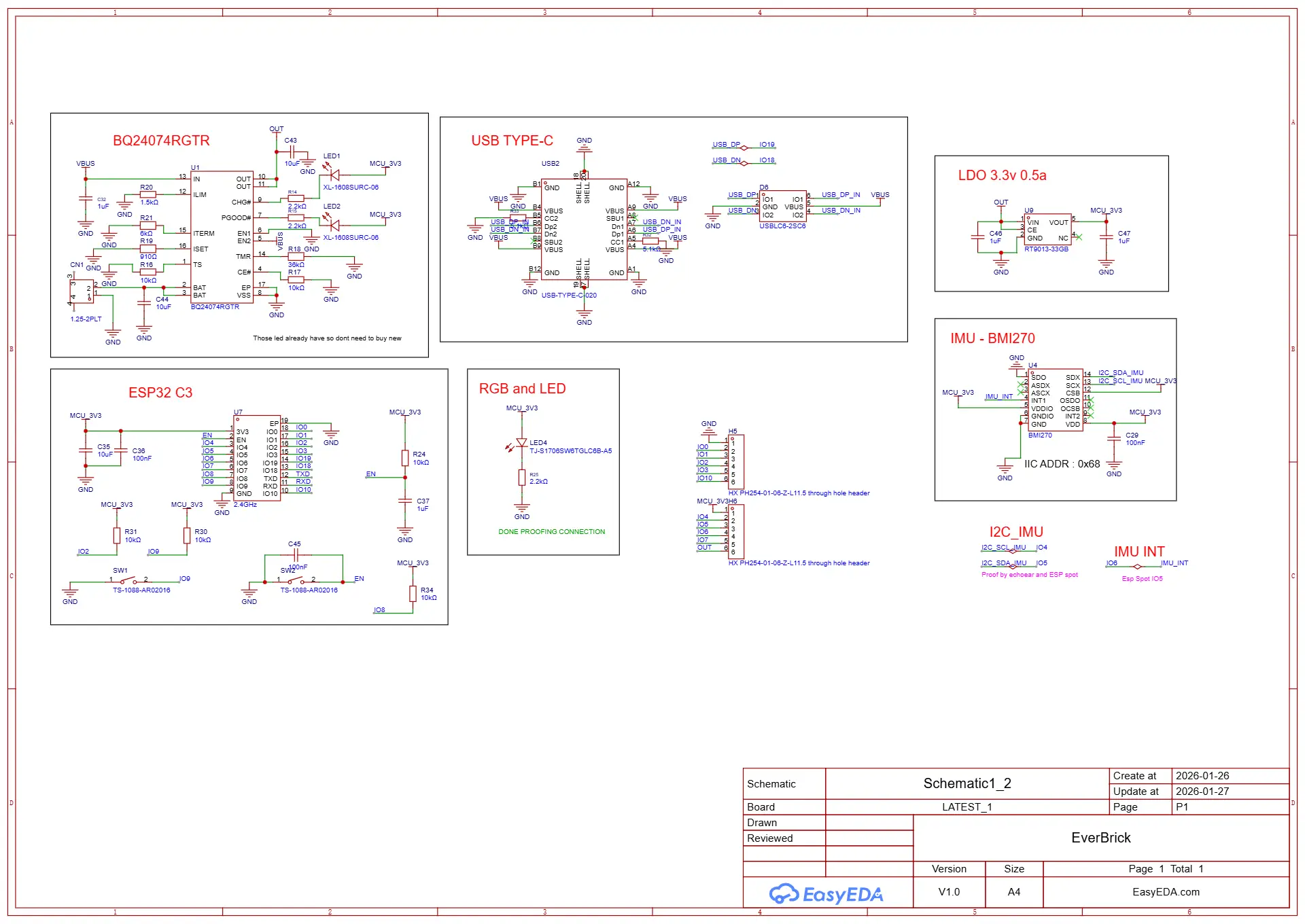
Task: Select the EverBrick project name
Action: [1101, 838]
